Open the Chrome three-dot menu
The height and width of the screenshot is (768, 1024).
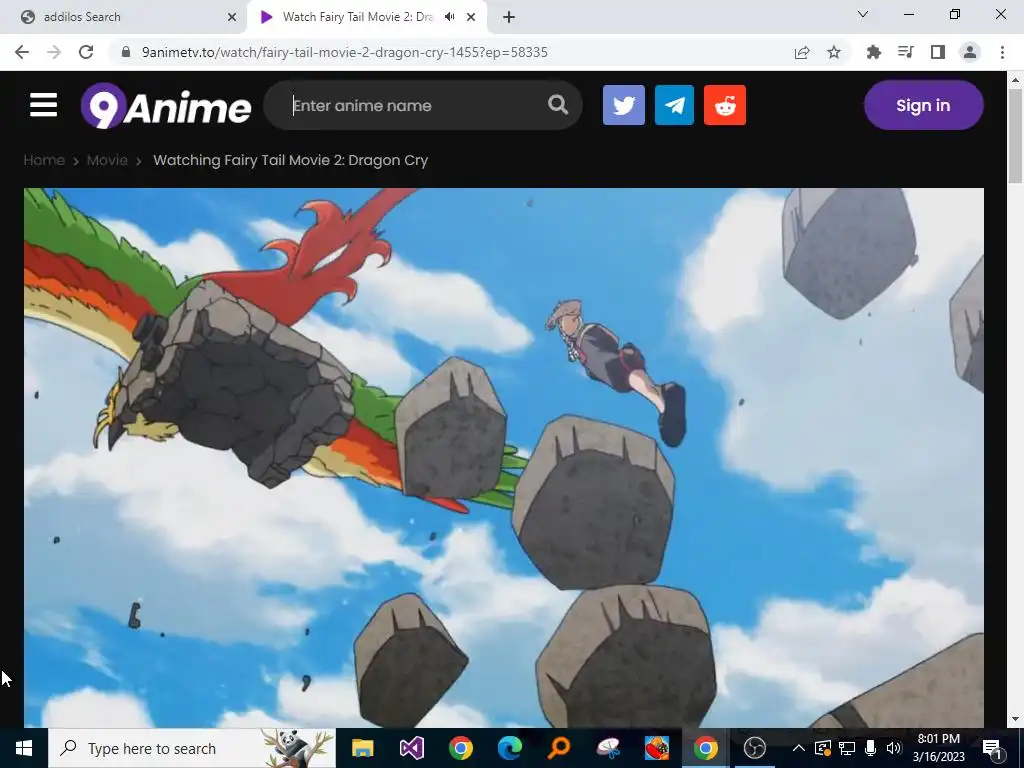1002,52
